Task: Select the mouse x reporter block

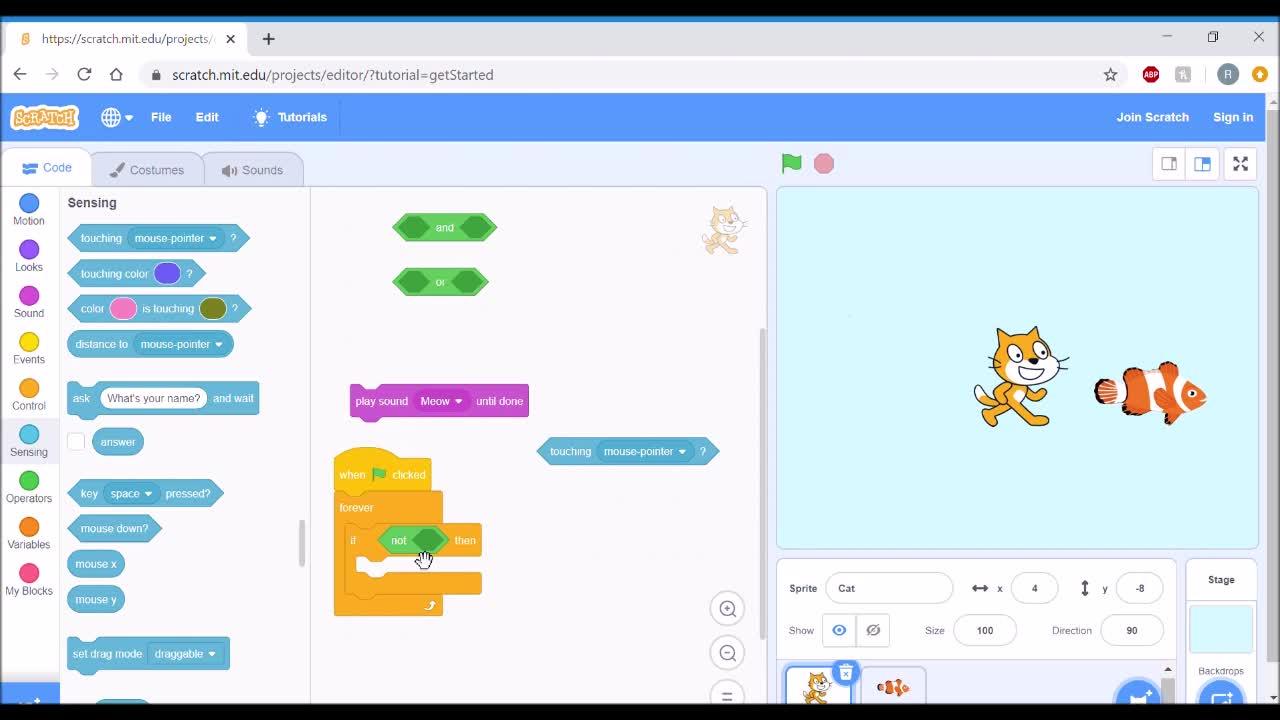Action: pos(97,564)
